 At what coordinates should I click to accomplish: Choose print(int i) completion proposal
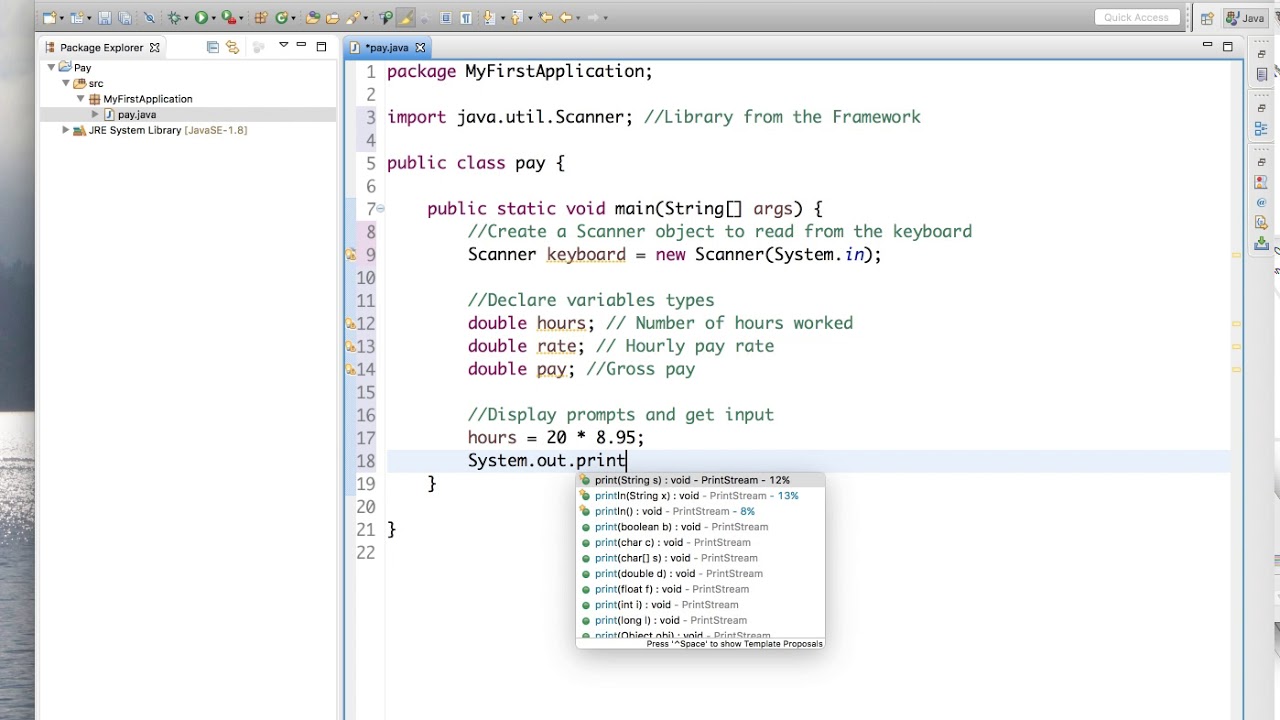click(x=700, y=605)
